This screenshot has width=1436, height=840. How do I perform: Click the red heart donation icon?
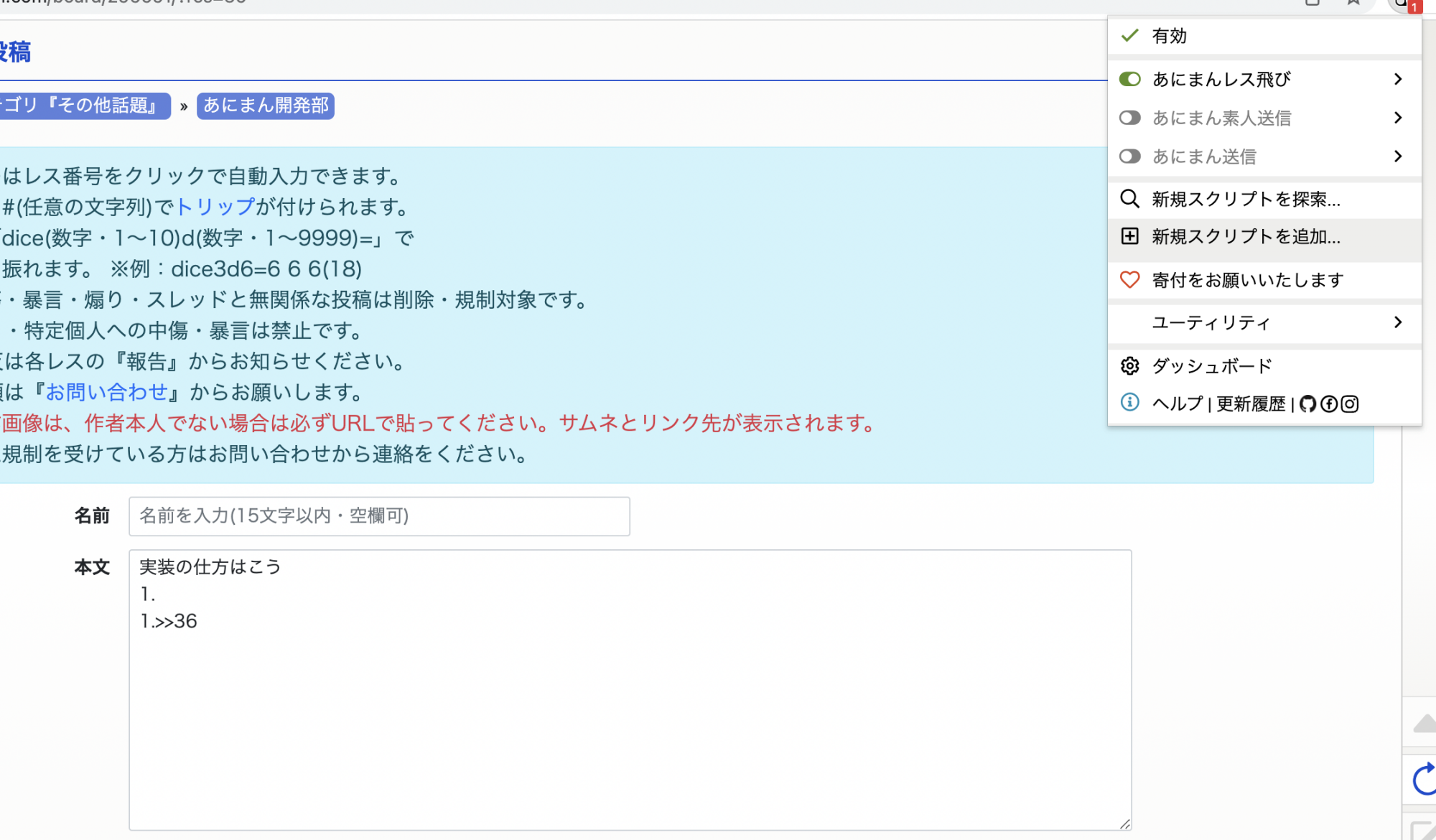tap(1129, 280)
